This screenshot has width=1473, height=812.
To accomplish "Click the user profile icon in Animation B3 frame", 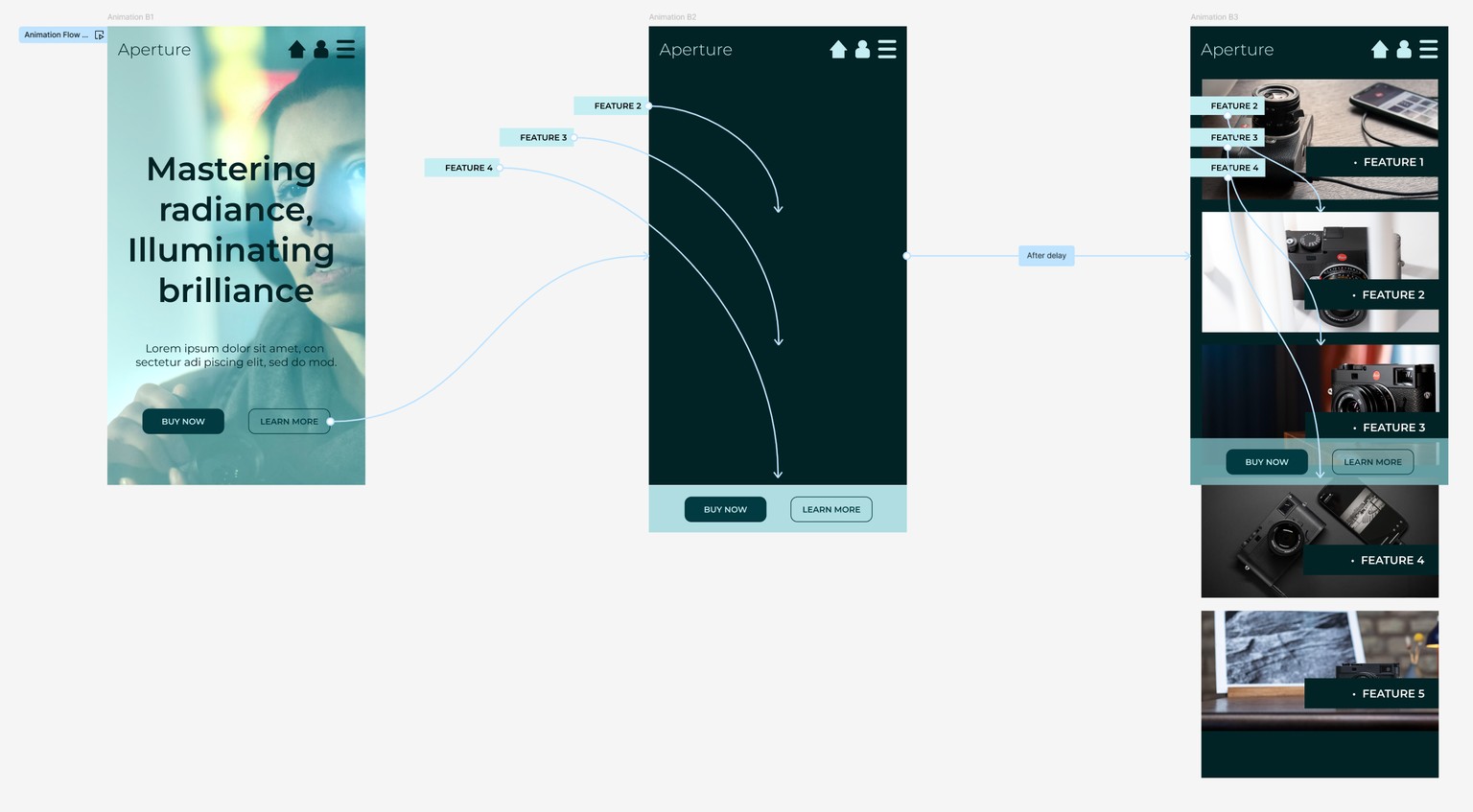I will click(1404, 49).
